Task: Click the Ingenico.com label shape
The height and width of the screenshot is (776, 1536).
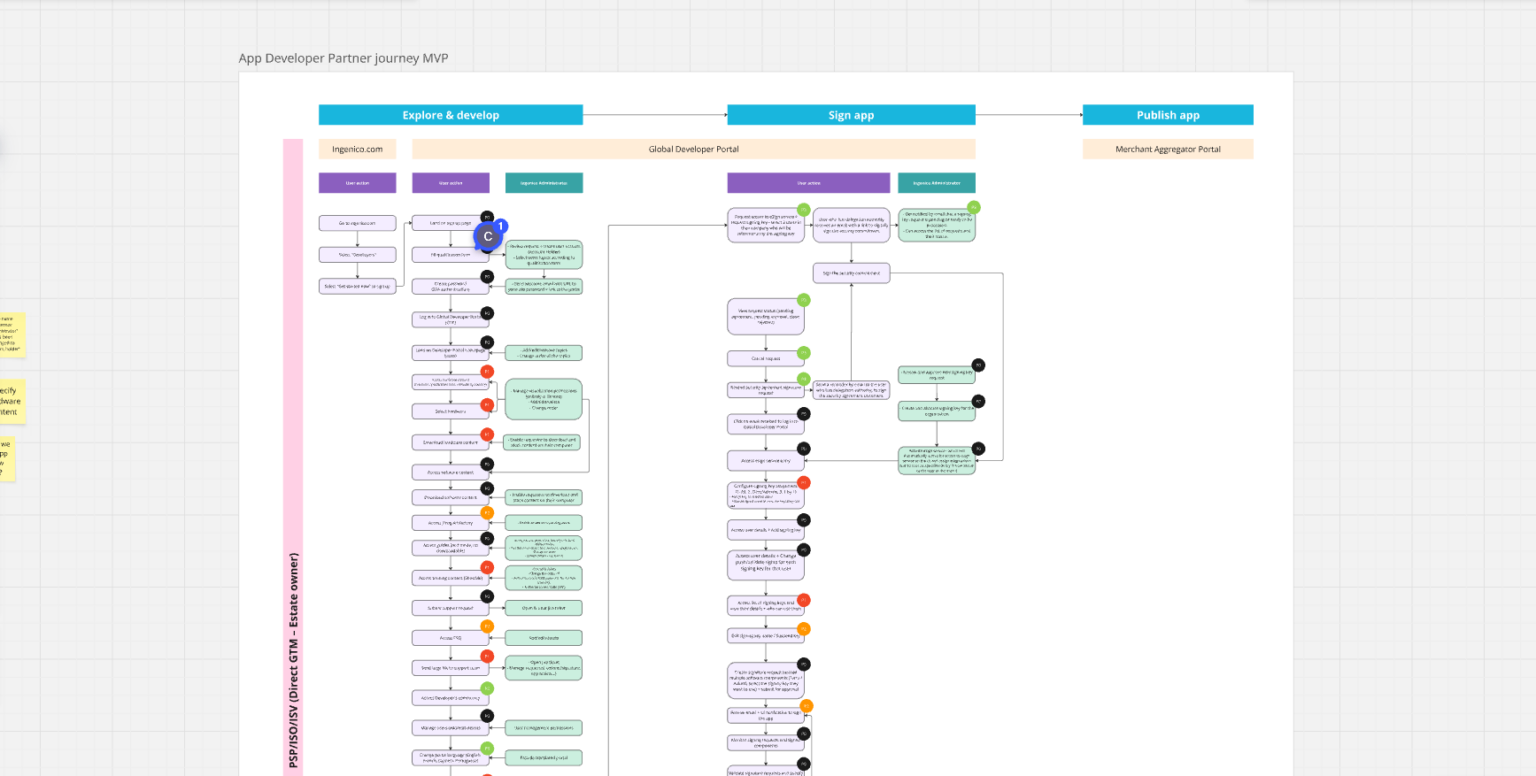Action: click(357, 148)
